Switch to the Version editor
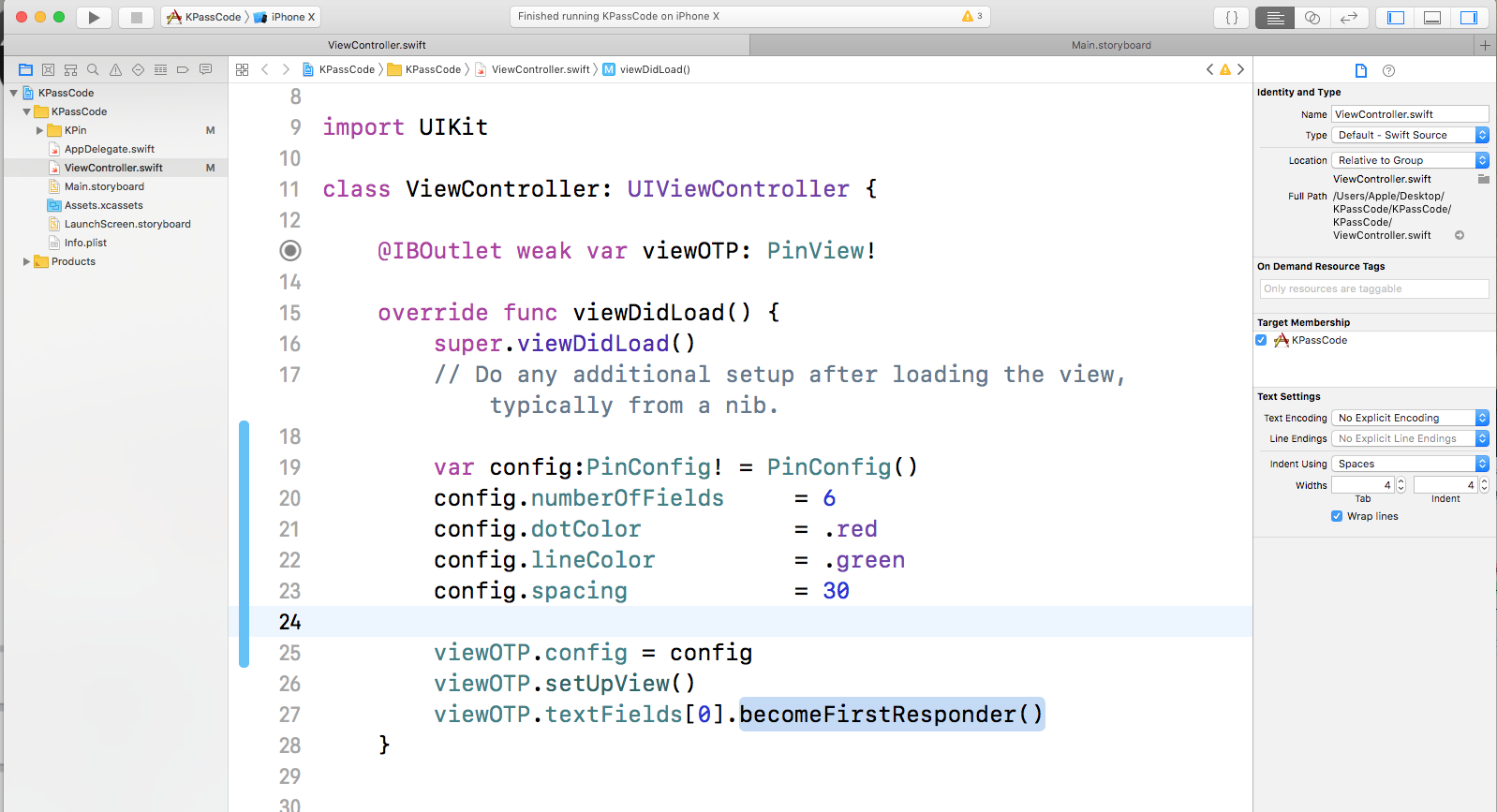The width and height of the screenshot is (1497, 812). [1349, 17]
